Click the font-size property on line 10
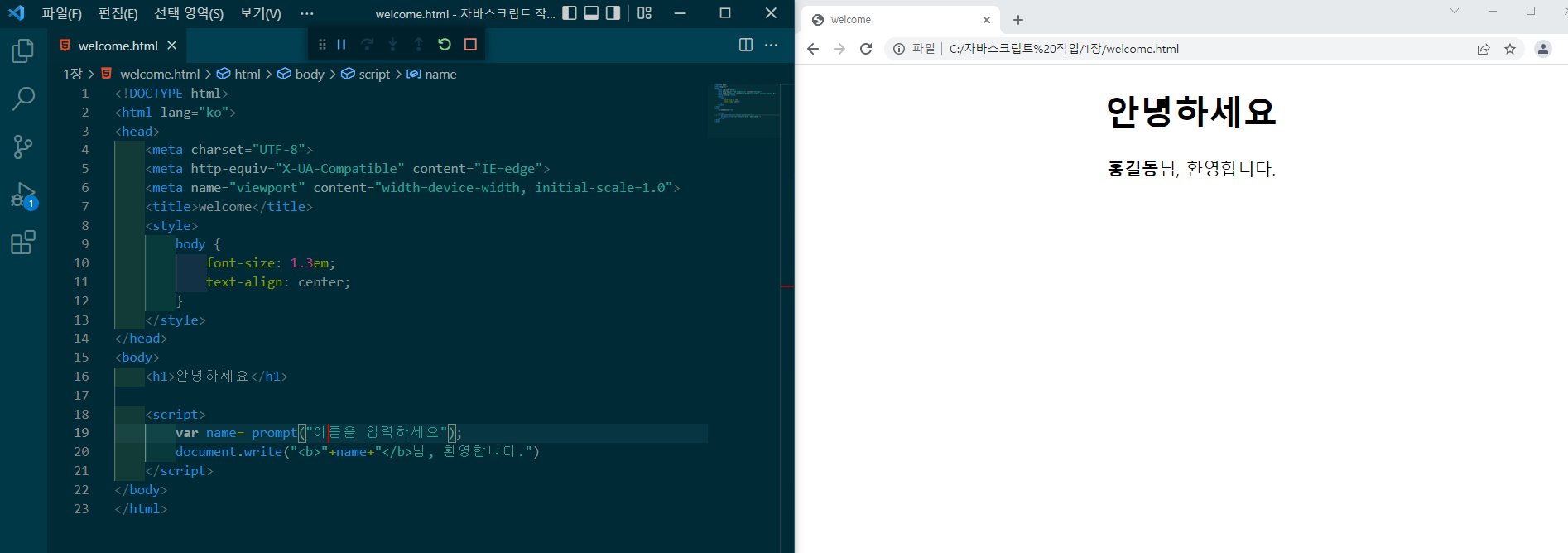1568x553 pixels. click(x=240, y=262)
